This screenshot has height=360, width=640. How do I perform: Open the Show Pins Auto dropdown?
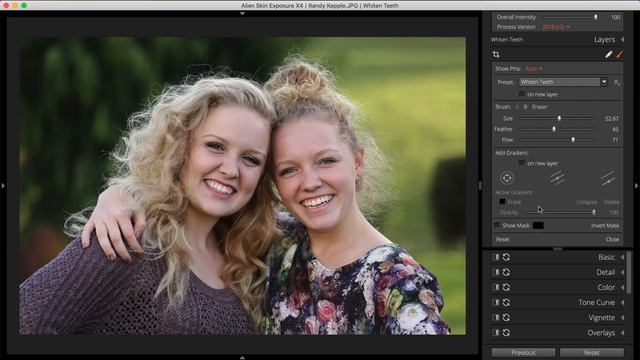point(534,69)
